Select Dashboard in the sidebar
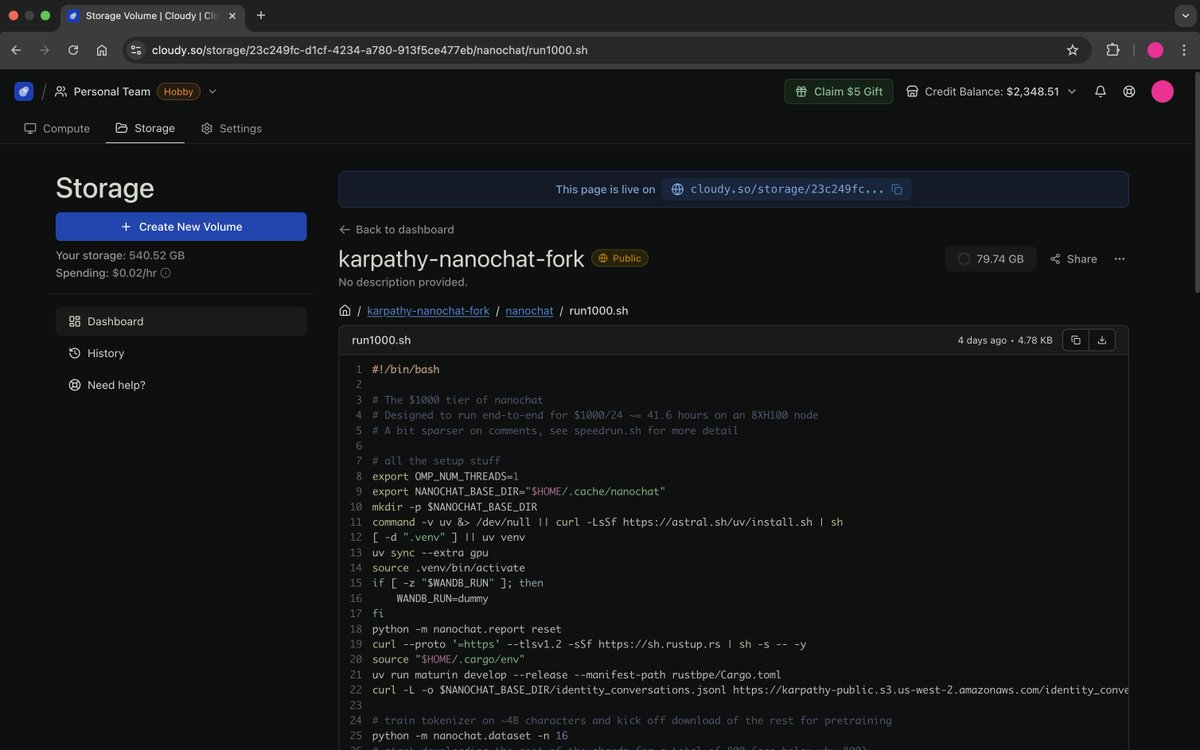Viewport: 1200px width, 750px height. pos(181,321)
